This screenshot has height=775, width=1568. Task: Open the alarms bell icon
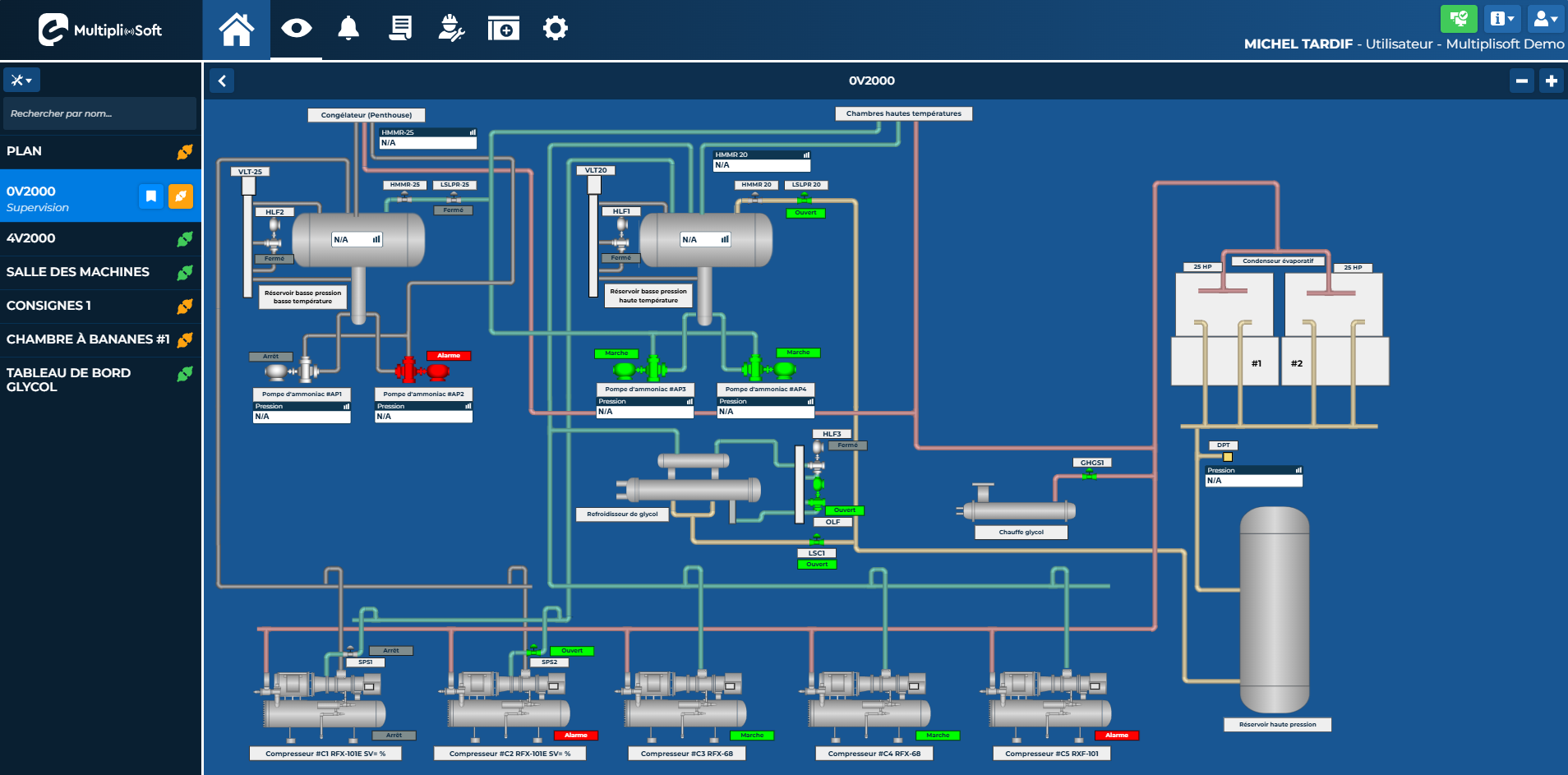pyautogui.click(x=348, y=29)
